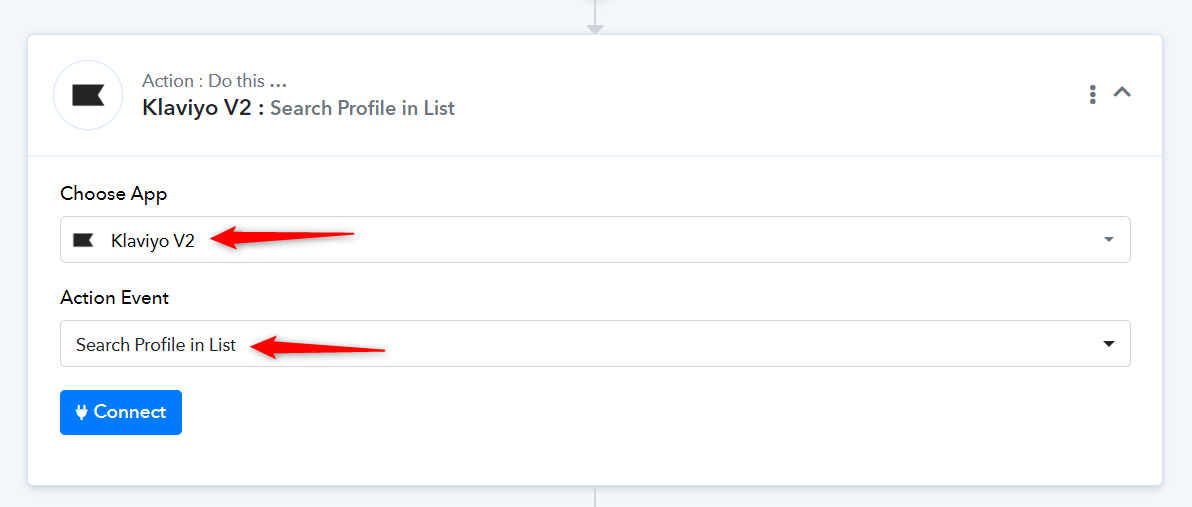Click the plug icon on the Connect button
Viewport: 1192px width, 507px height.
pos(81,412)
